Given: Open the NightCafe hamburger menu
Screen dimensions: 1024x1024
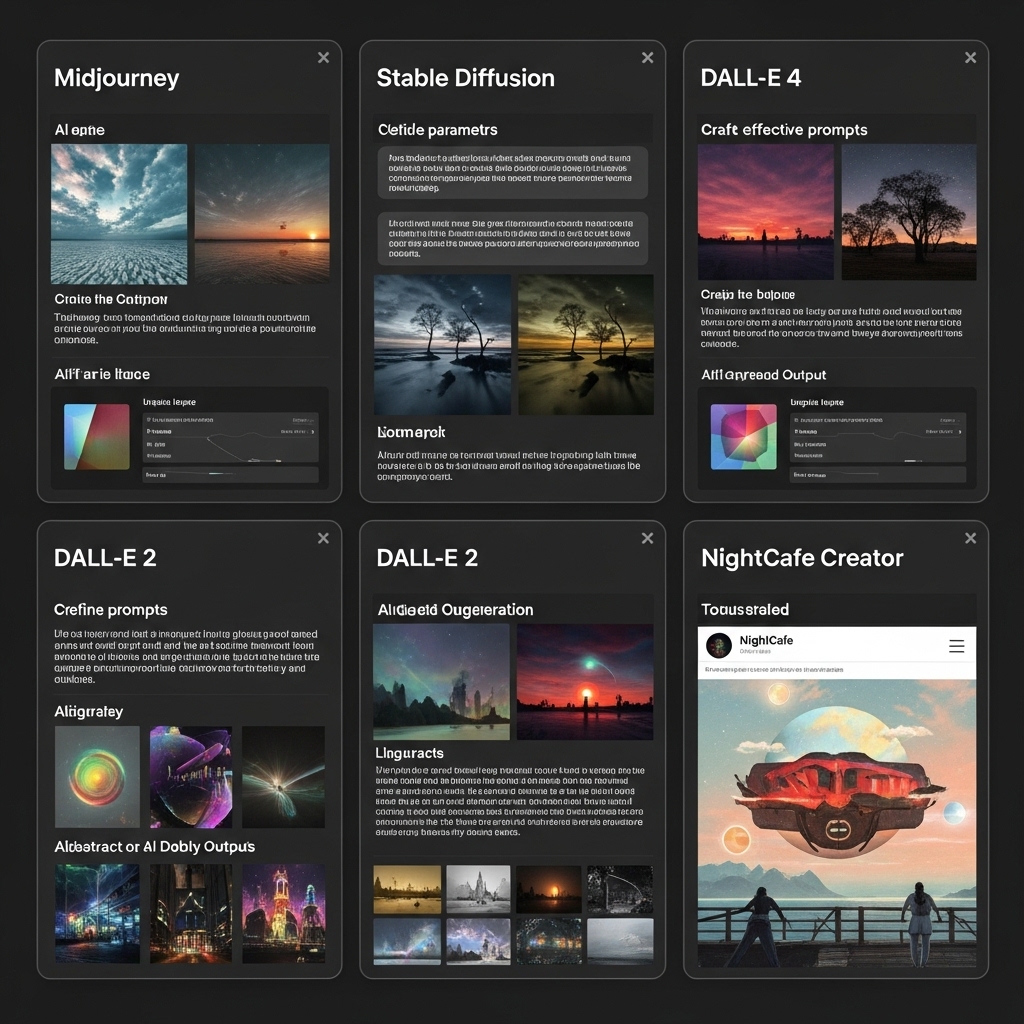Looking at the screenshot, I should tap(957, 646).
